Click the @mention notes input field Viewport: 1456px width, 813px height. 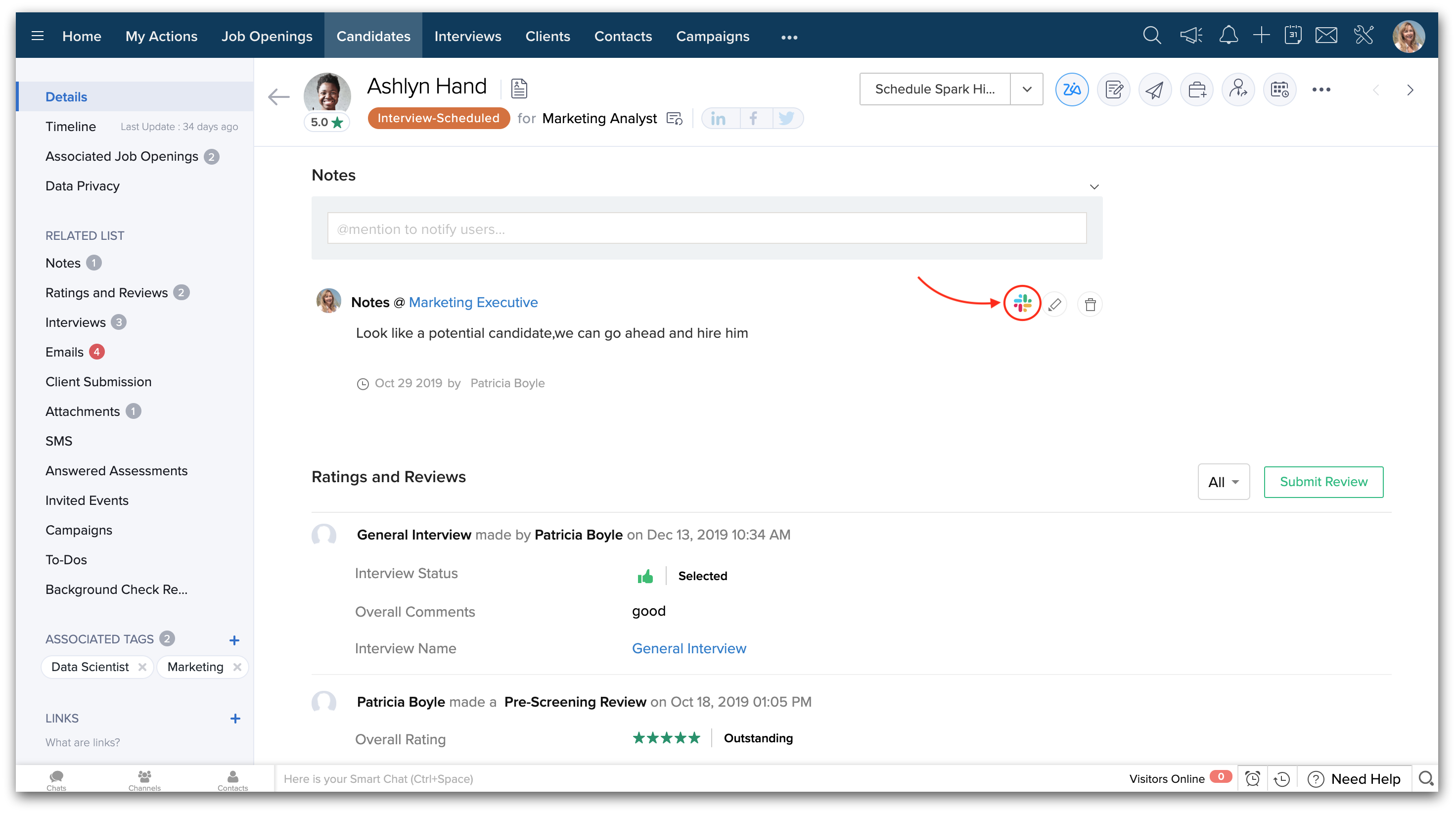(x=707, y=228)
